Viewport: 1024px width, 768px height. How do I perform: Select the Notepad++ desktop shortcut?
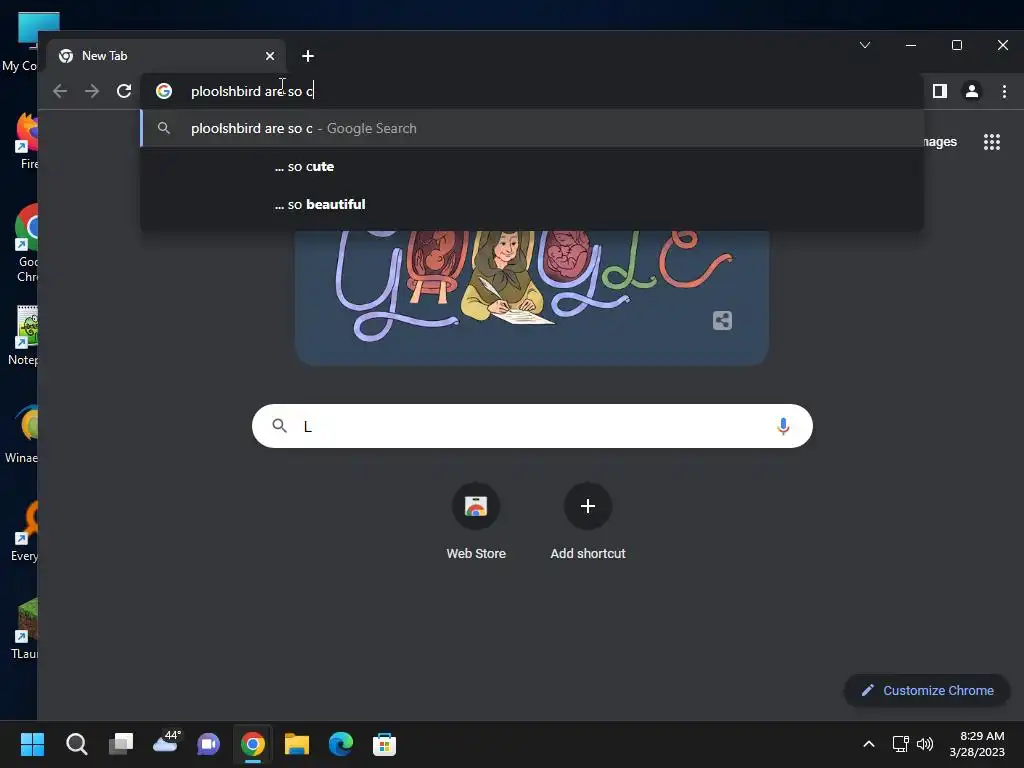pos(25,336)
